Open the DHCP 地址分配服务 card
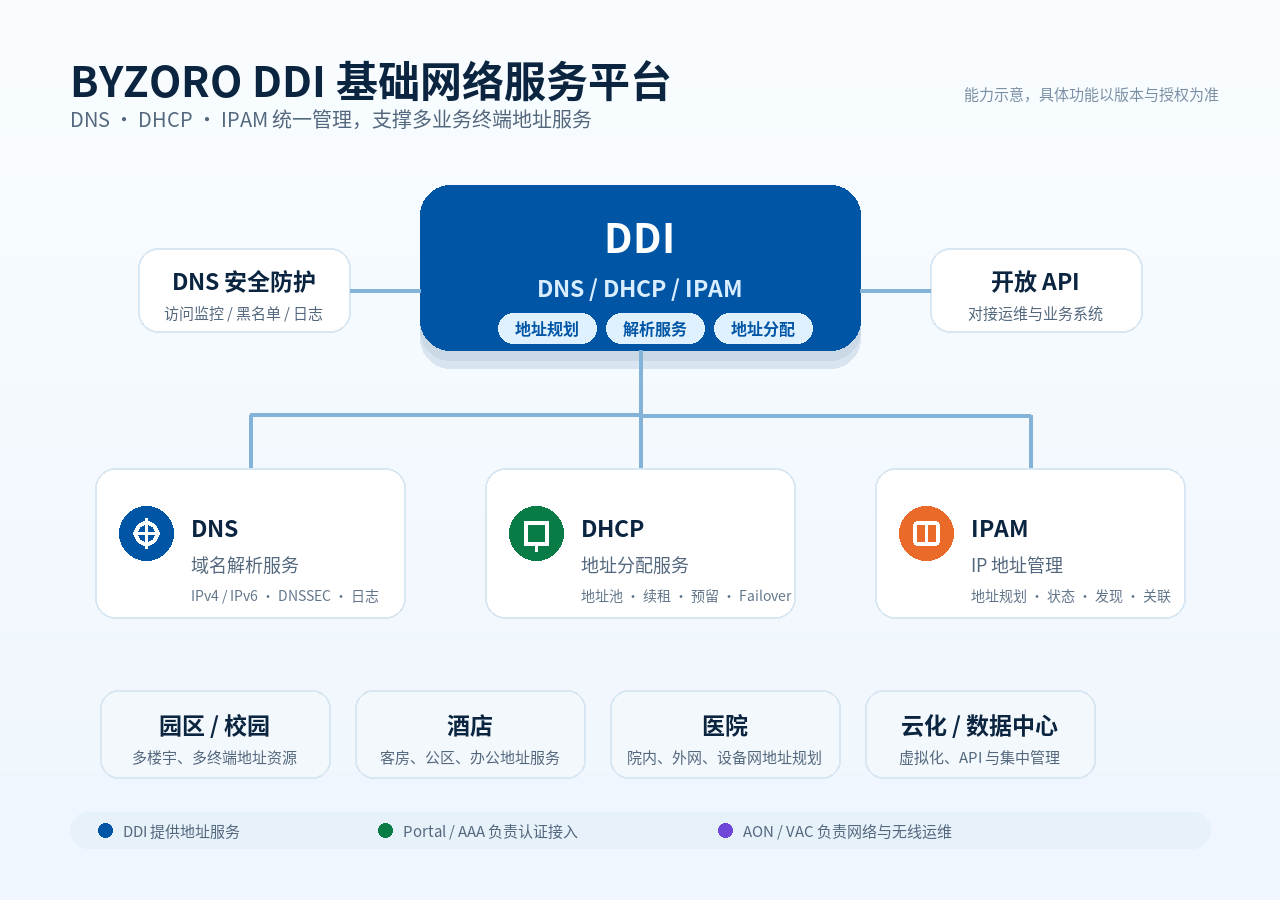 (x=640, y=543)
